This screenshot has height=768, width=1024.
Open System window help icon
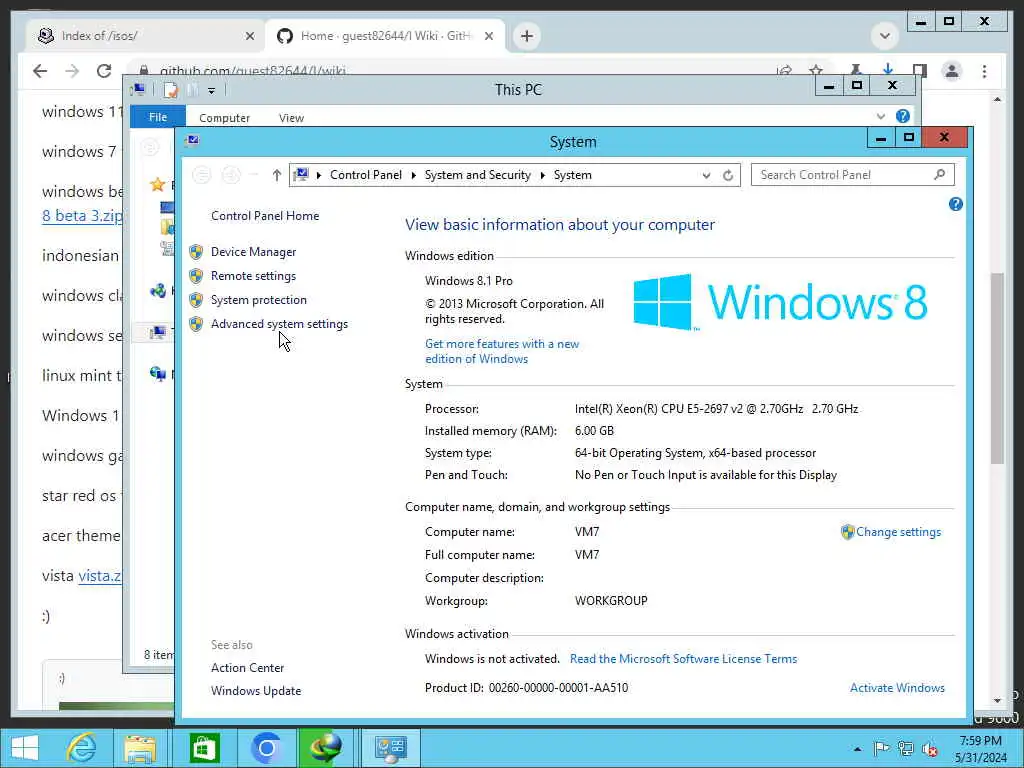click(955, 204)
